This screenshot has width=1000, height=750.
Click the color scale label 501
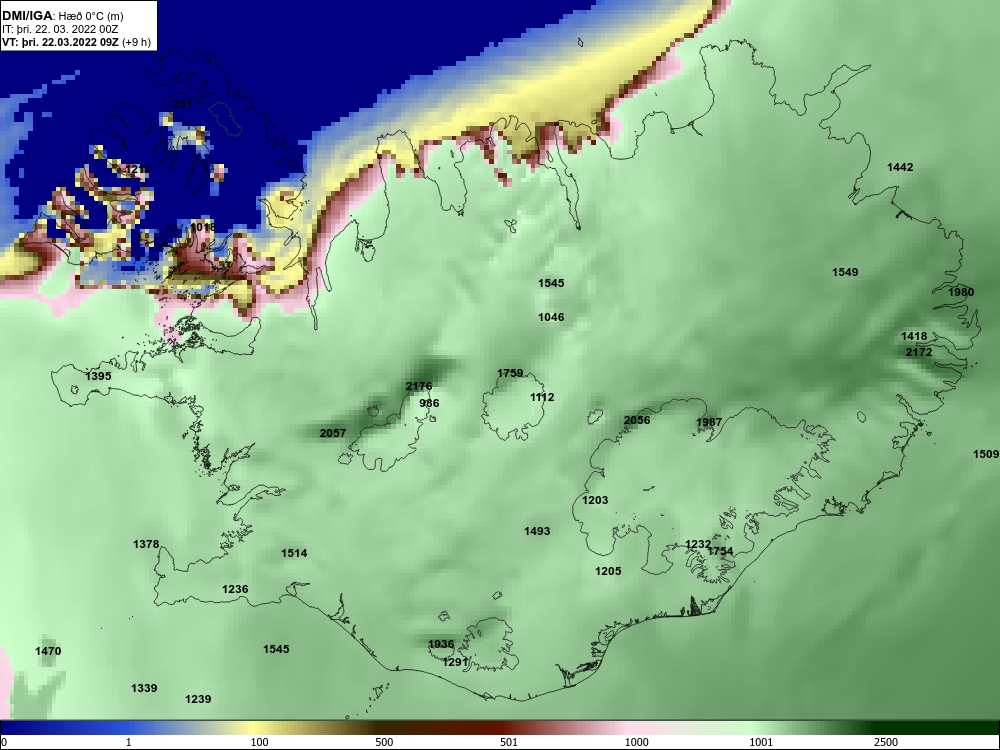click(x=509, y=742)
